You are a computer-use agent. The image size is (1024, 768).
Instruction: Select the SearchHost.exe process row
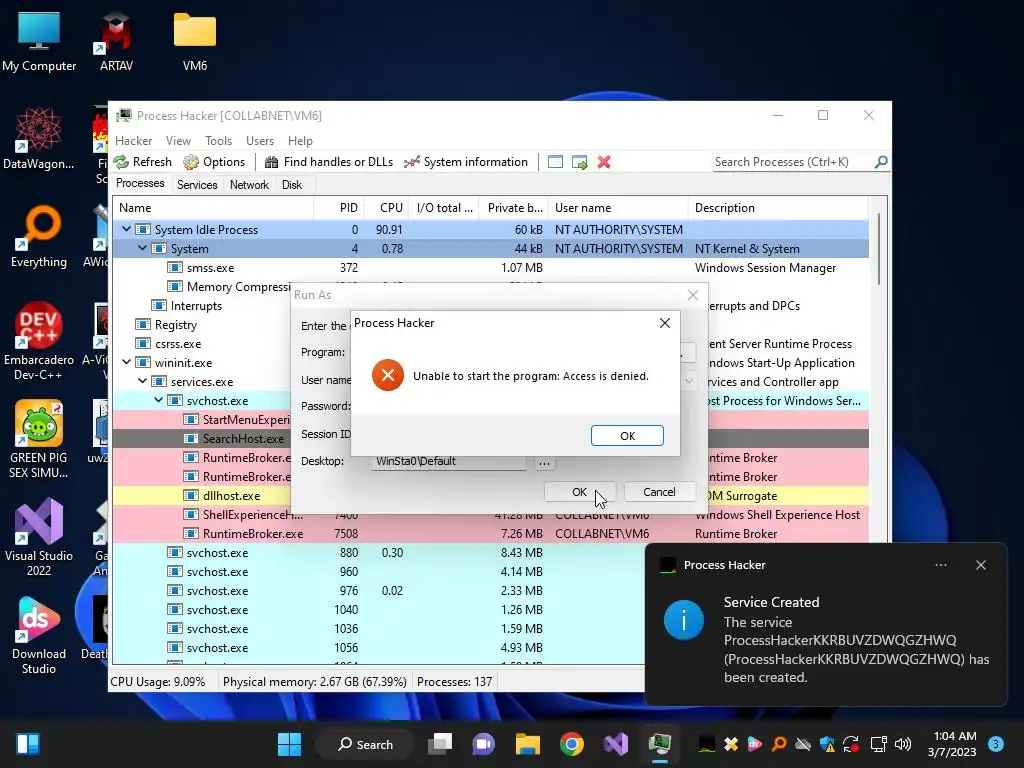click(x=490, y=439)
